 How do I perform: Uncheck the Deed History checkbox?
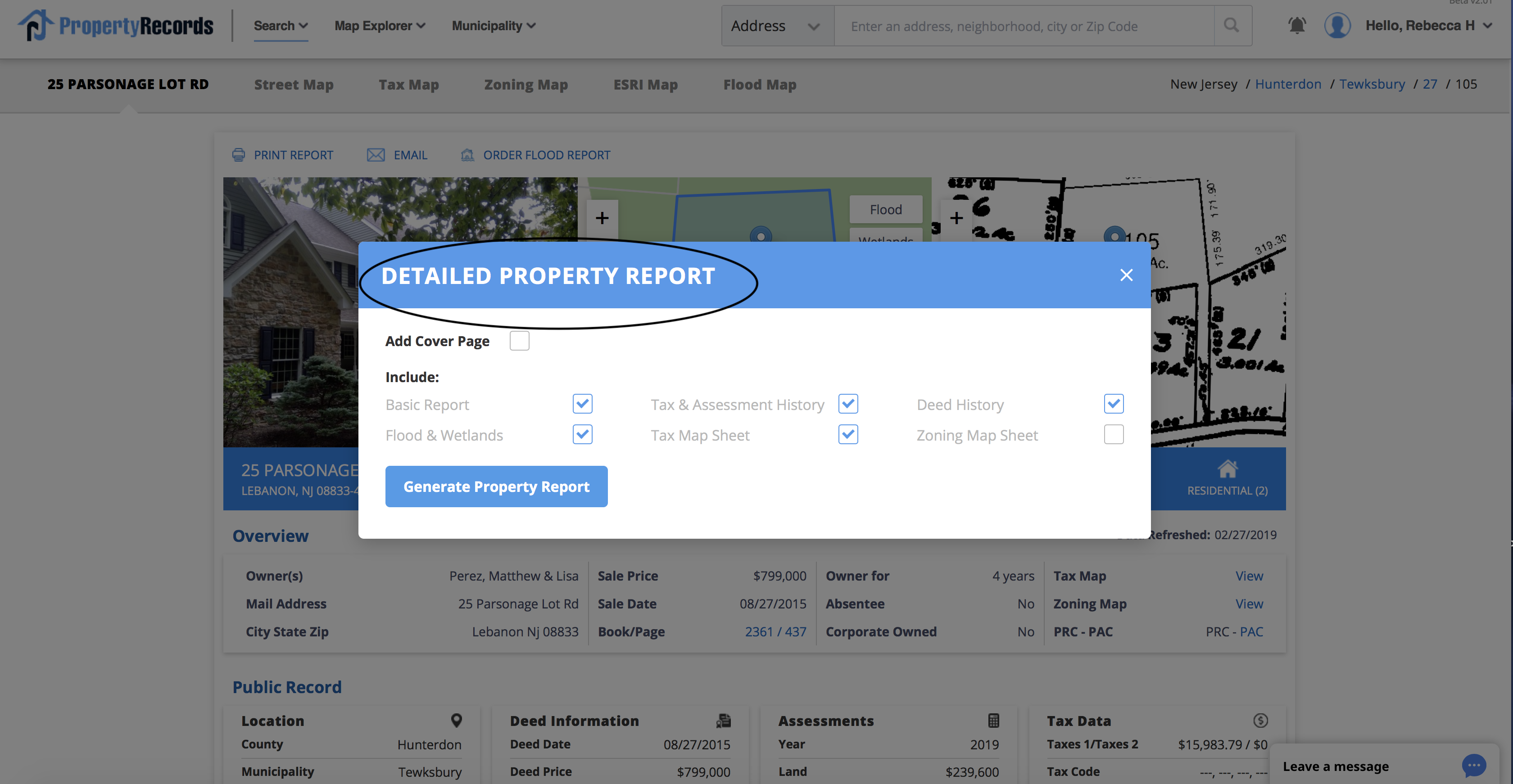(1114, 404)
